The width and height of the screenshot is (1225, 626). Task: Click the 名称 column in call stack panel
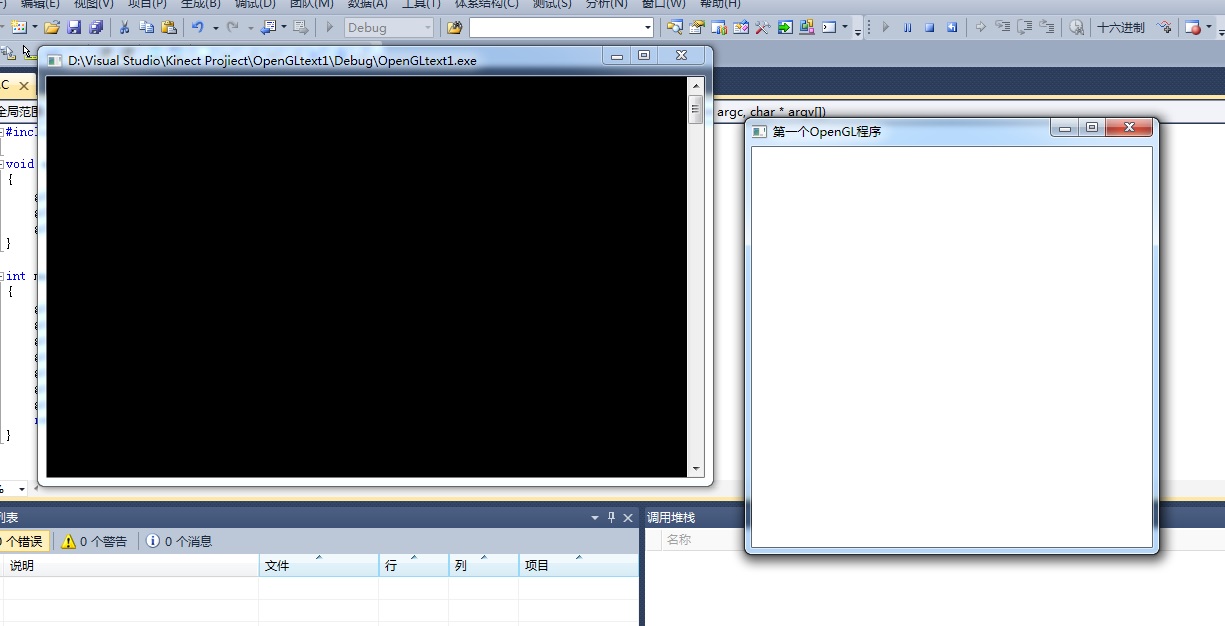coord(679,539)
